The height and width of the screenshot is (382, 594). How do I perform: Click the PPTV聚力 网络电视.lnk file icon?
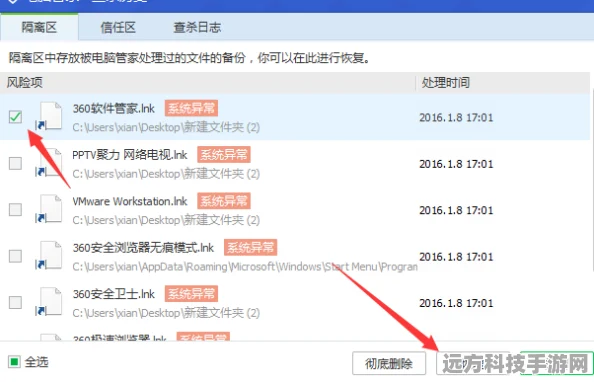pos(49,163)
